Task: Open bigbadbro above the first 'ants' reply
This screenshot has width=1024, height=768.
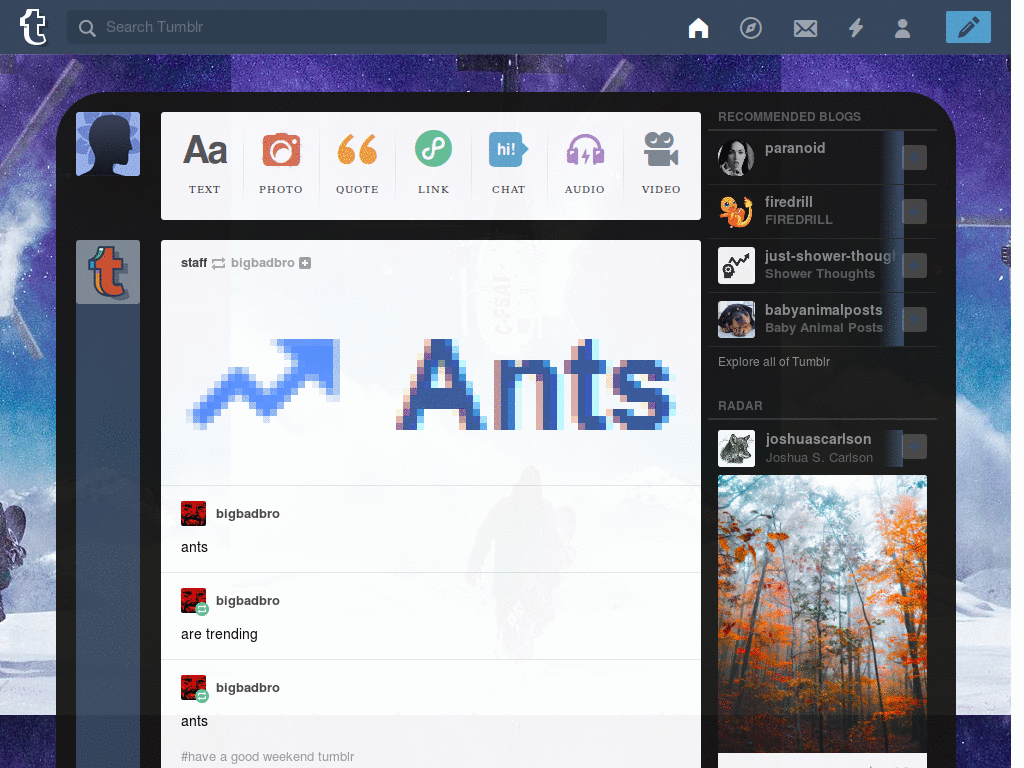Action: [248, 513]
